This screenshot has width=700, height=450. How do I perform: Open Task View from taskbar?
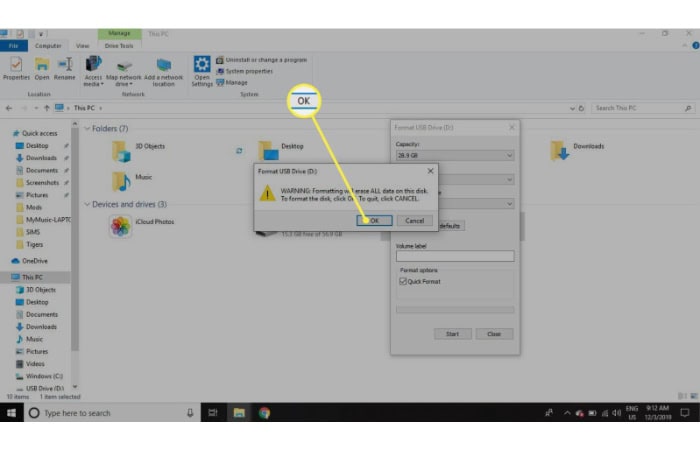[213, 413]
